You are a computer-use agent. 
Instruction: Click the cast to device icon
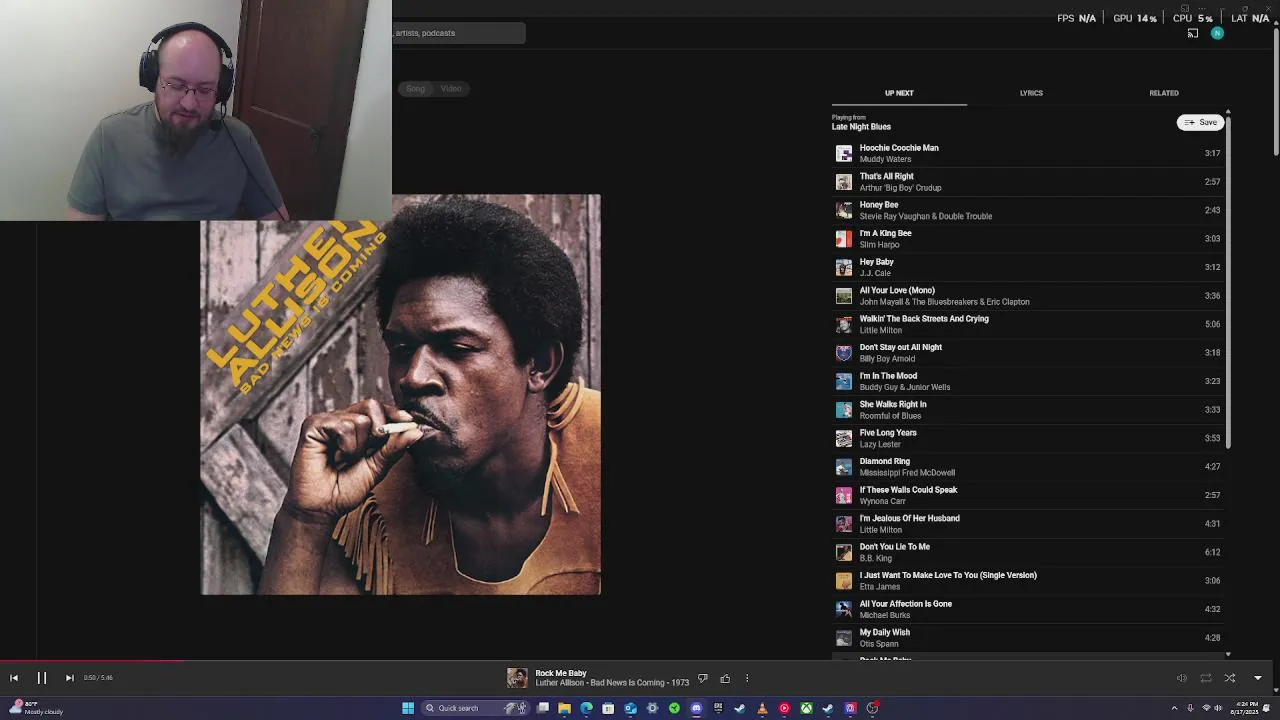[1193, 33]
